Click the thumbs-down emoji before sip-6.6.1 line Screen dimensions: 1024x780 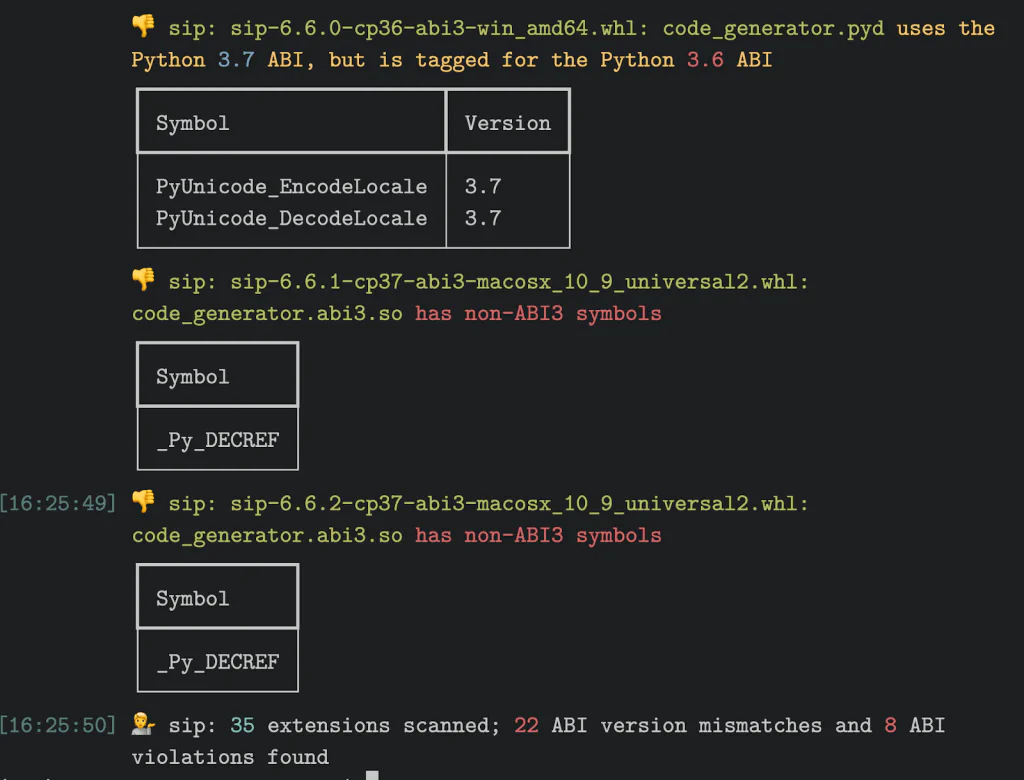click(143, 280)
